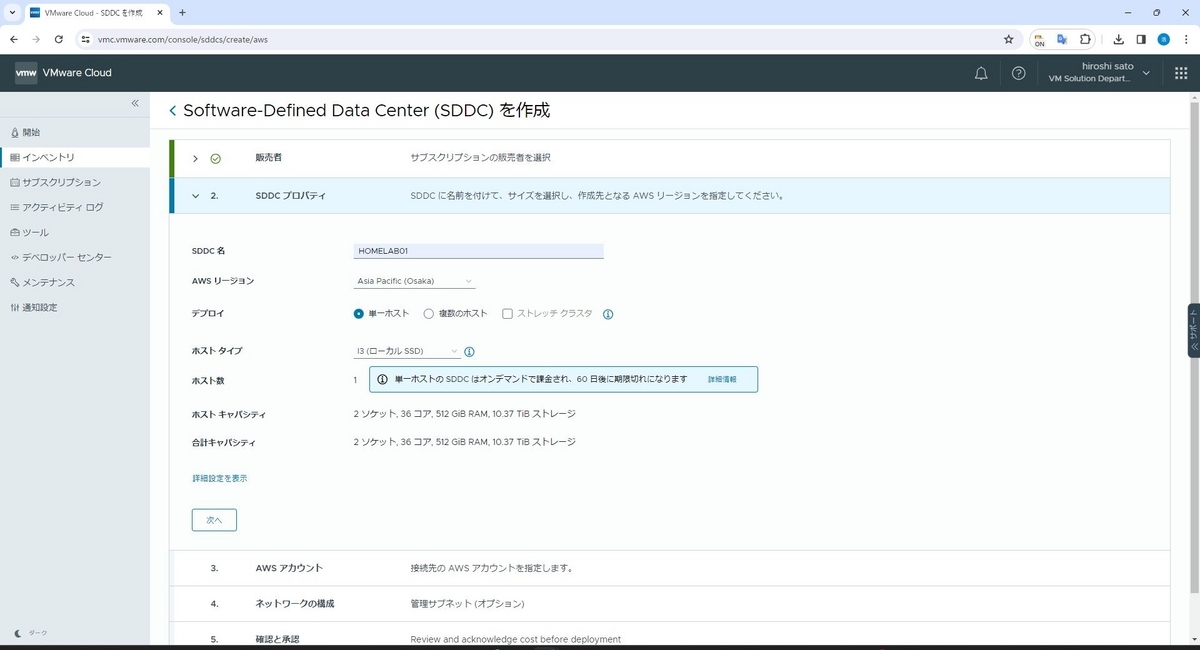1200x650 pixels.
Task: Click the 次へ button
Action: pyautogui.click(x=214, y=520)
